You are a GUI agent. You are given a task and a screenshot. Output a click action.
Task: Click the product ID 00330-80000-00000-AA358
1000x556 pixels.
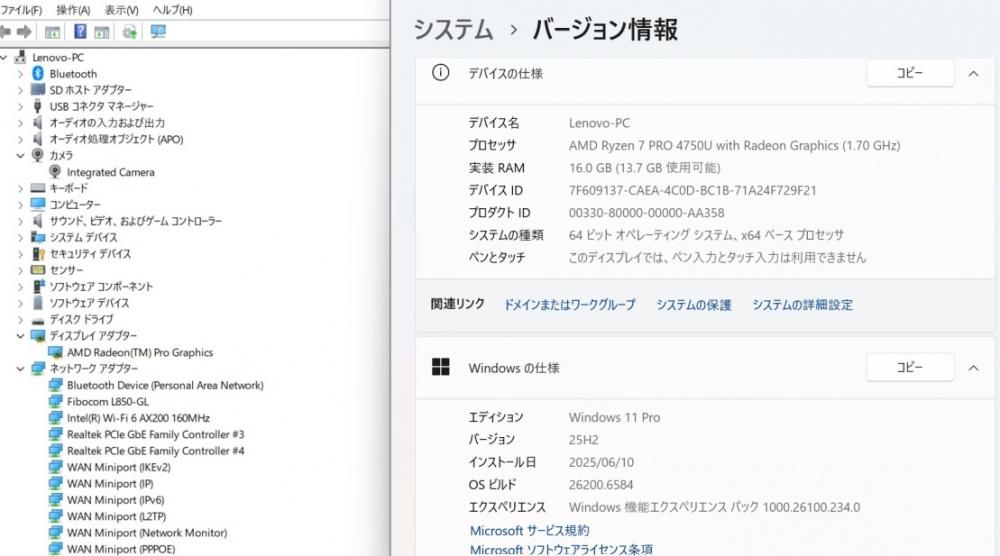click(x=647, y=212)
